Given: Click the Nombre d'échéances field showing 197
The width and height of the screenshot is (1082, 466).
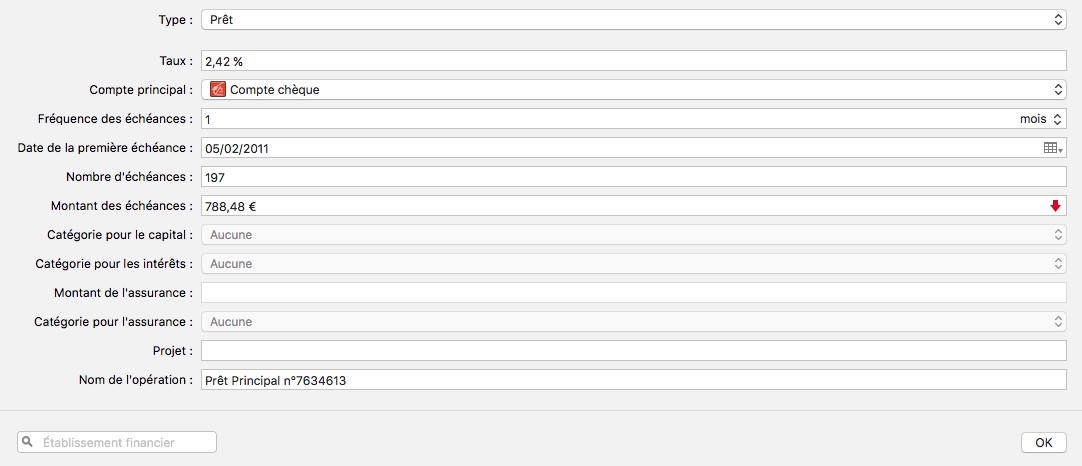Looking at the screenshot, I should [x=634, y=177].
